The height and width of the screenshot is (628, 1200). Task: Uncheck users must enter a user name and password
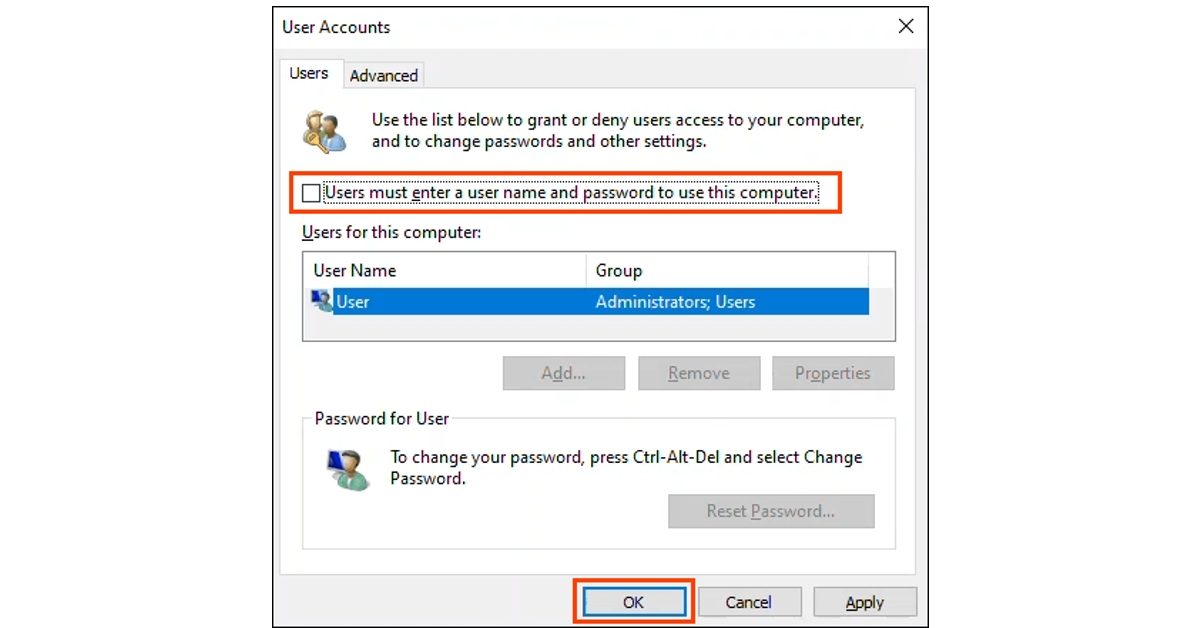click(310, 192)
